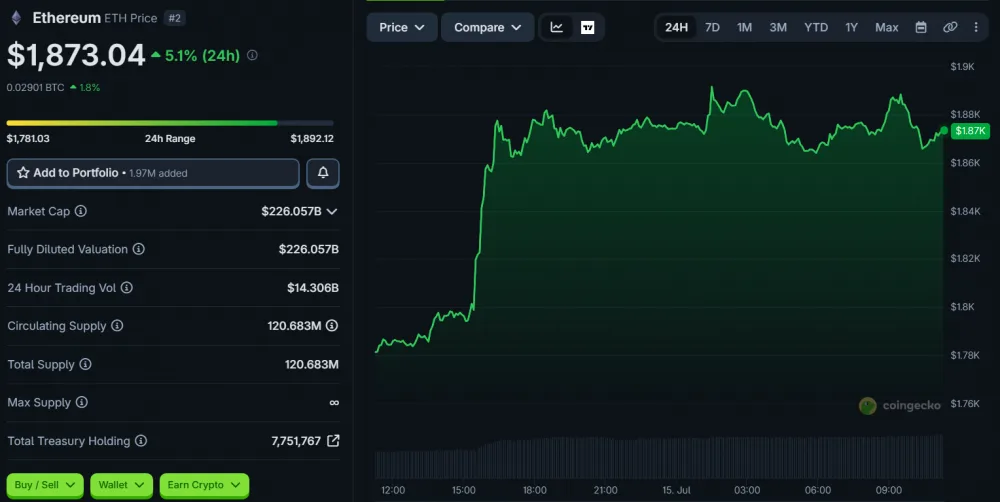Click the $1.87K current price marker

point(970,131)
